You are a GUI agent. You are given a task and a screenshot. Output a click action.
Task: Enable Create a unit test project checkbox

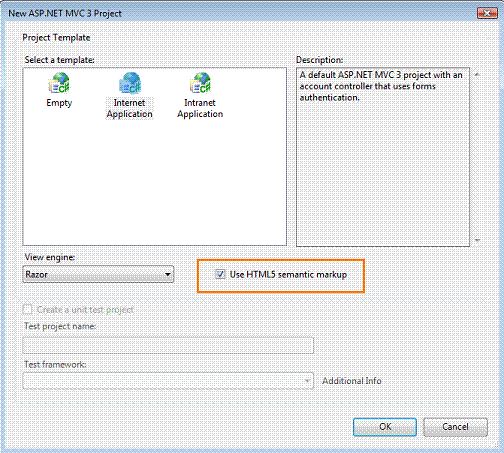point(27,310)
